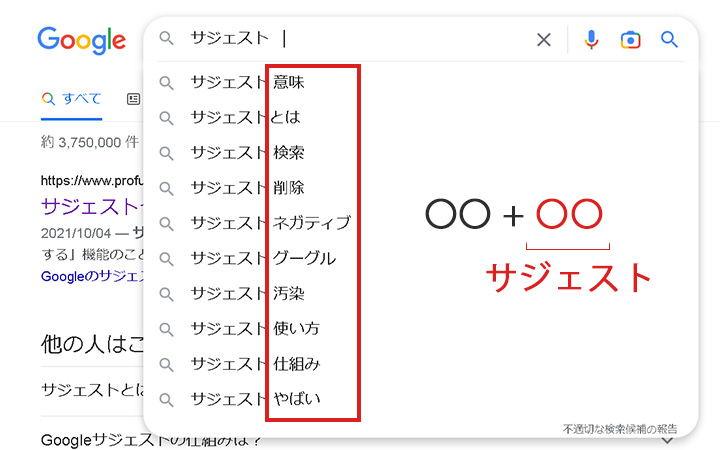Click the 2021/10/04 result snippet text
The image size is (720, 450).
tap(92, 233)
